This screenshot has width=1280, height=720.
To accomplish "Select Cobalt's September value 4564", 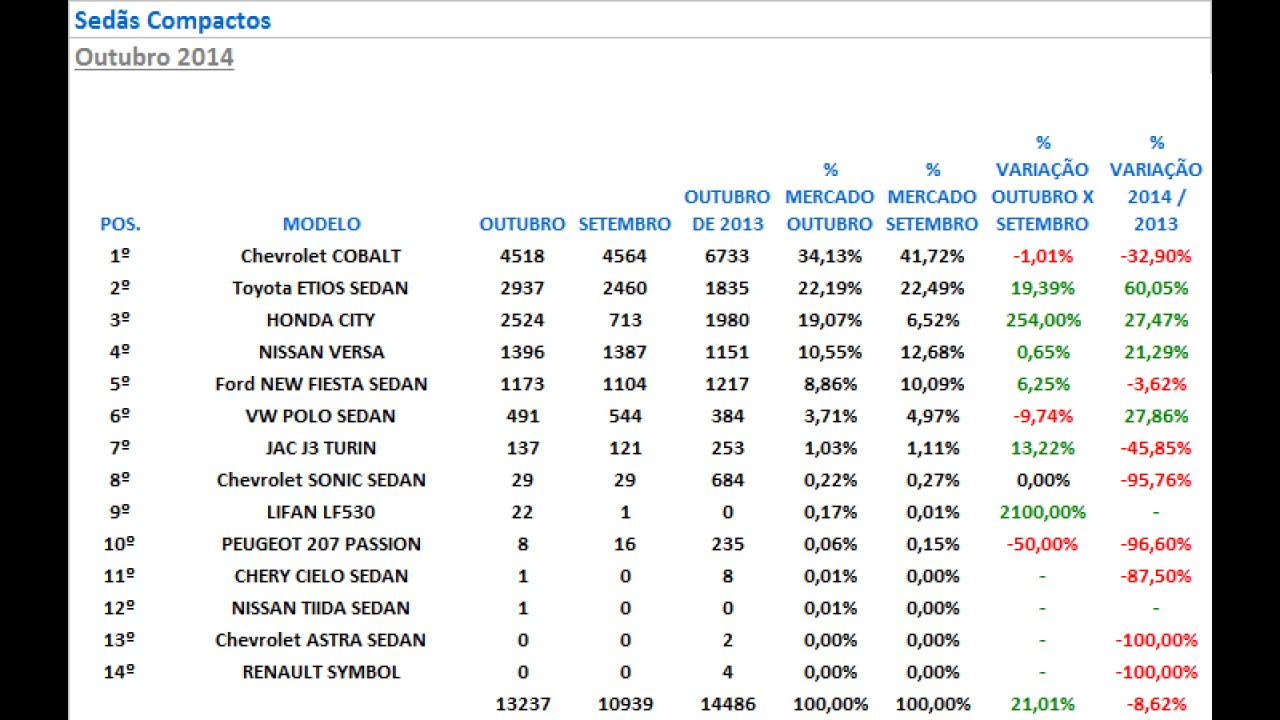I will tap(624, 256).
